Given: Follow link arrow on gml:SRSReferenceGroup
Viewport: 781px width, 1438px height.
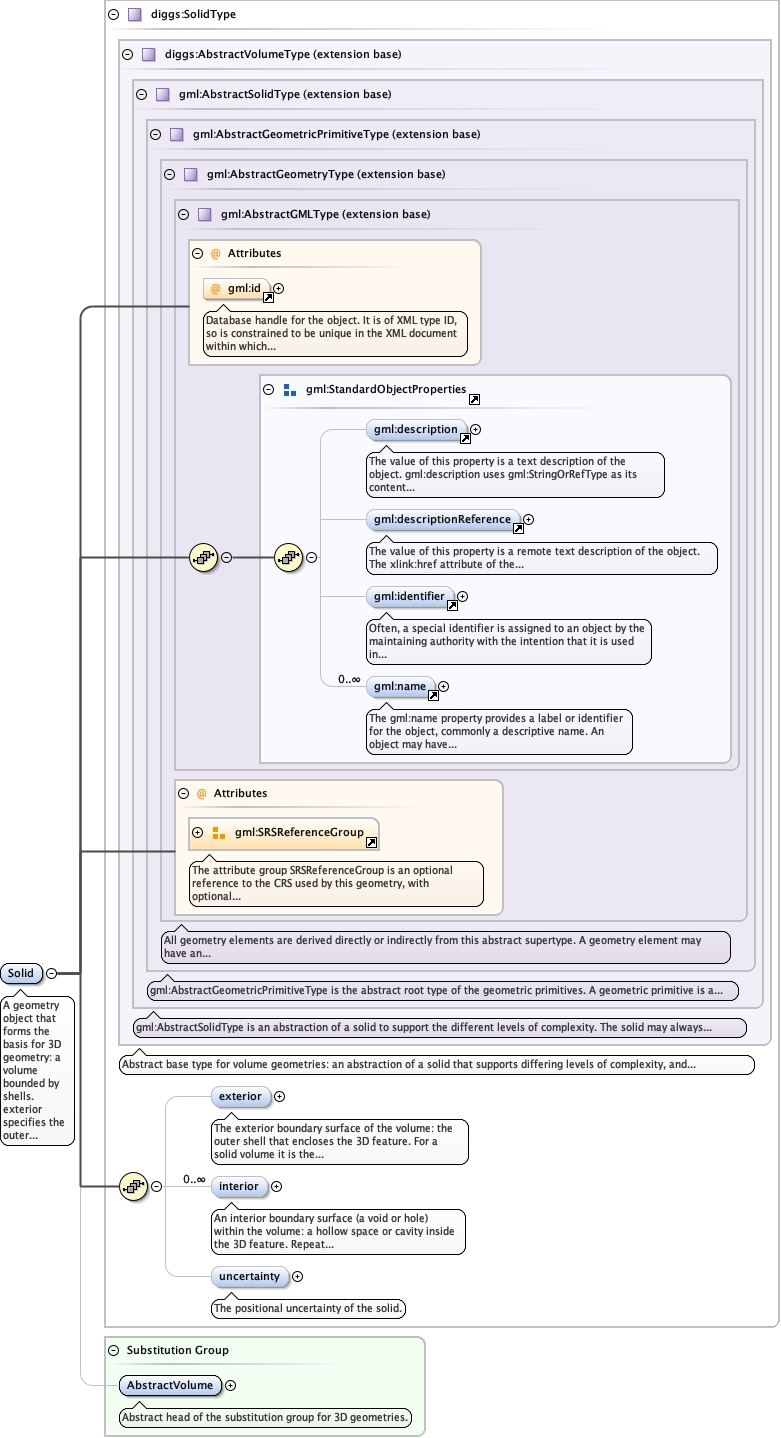Looking at the screenshot, I should pos(371,842).
